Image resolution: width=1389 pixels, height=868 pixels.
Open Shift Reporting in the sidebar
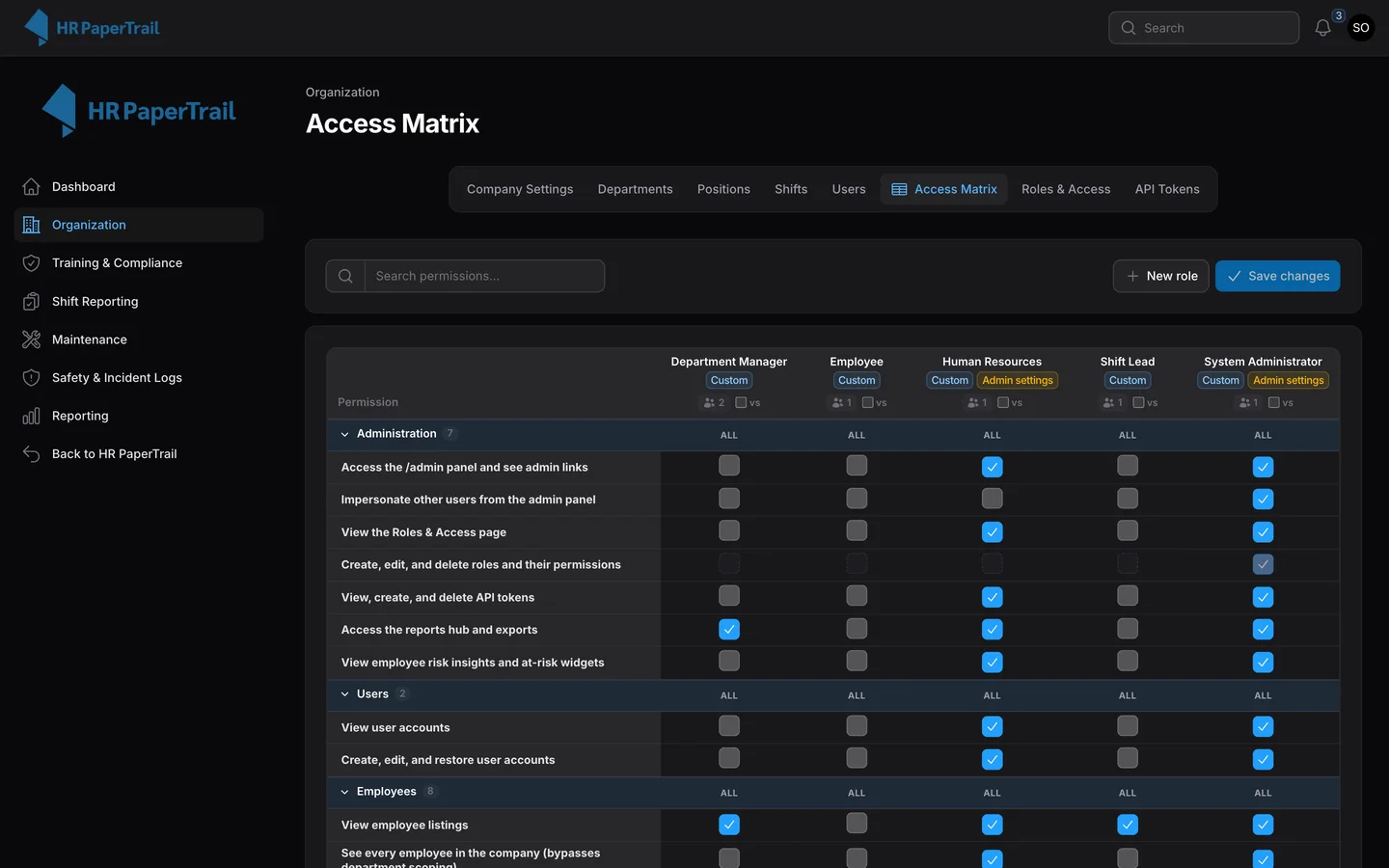click(x=139, y=302)
